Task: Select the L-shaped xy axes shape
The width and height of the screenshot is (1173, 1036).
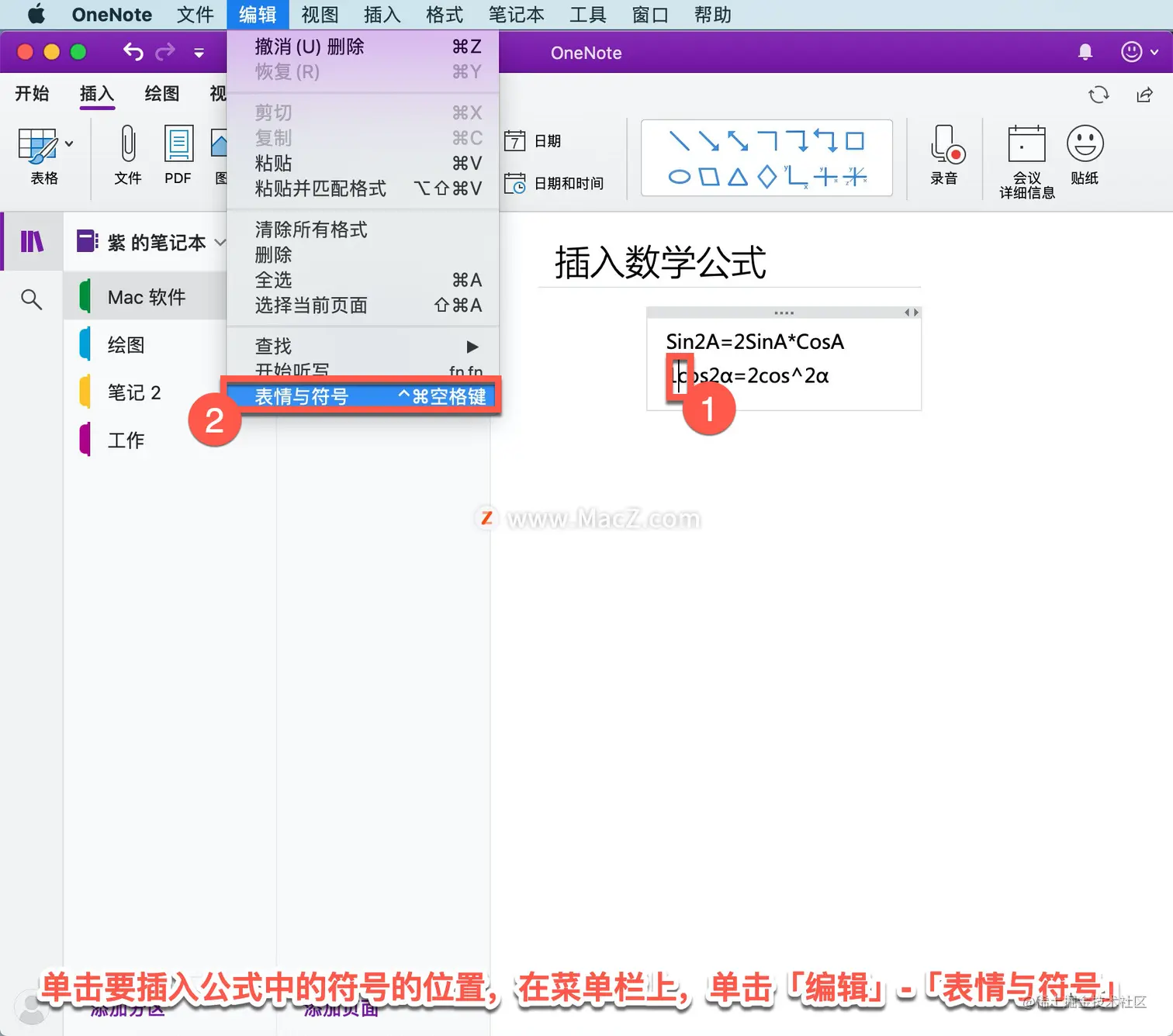Action: (x=796, y=177)
